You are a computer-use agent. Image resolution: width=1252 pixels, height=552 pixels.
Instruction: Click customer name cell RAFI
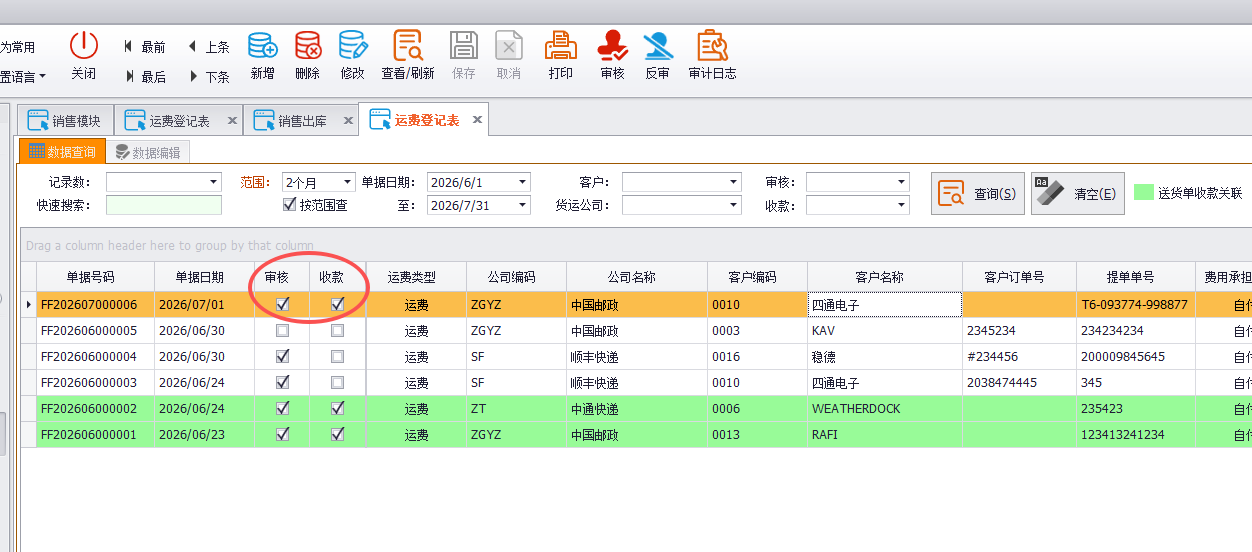point(885,434)
